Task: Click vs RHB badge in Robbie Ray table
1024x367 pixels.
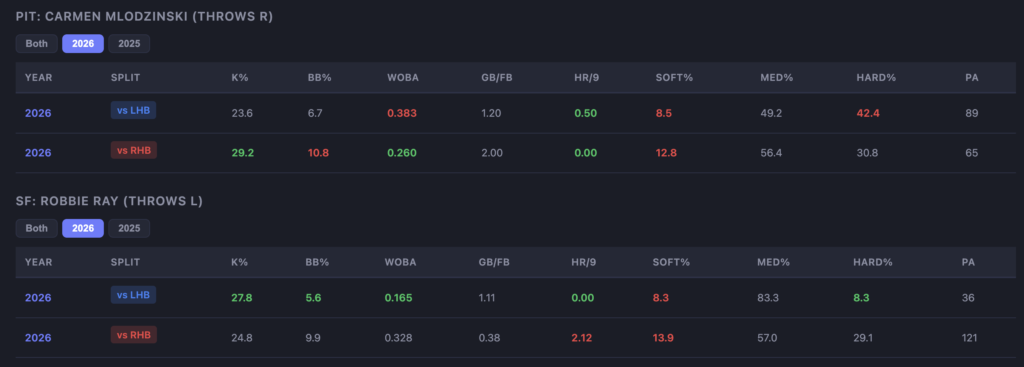Action: [134, 335]
